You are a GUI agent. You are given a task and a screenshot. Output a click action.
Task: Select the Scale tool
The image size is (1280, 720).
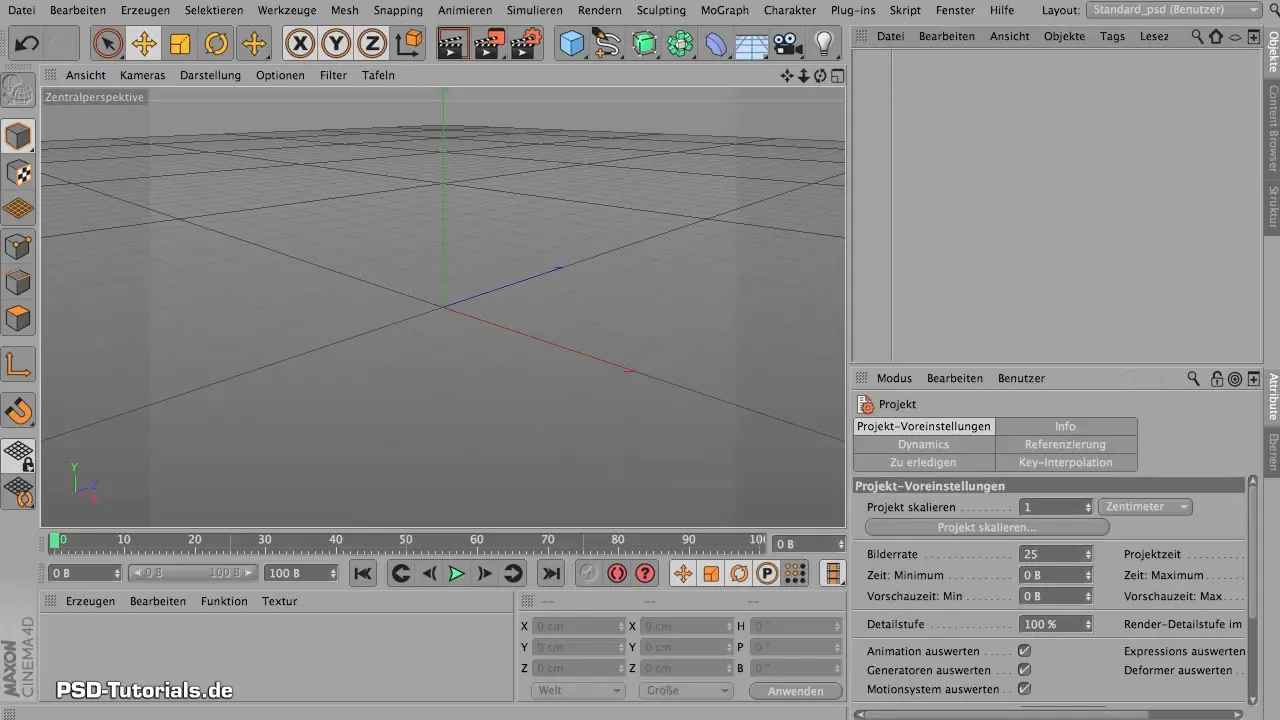(x=180, y=44)
